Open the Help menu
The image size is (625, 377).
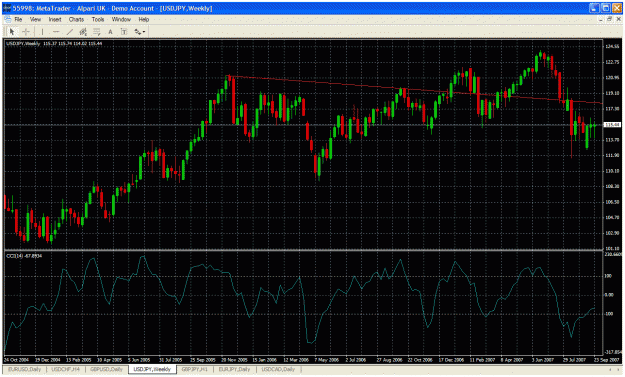pyautogui.click(x=143, y=19)
